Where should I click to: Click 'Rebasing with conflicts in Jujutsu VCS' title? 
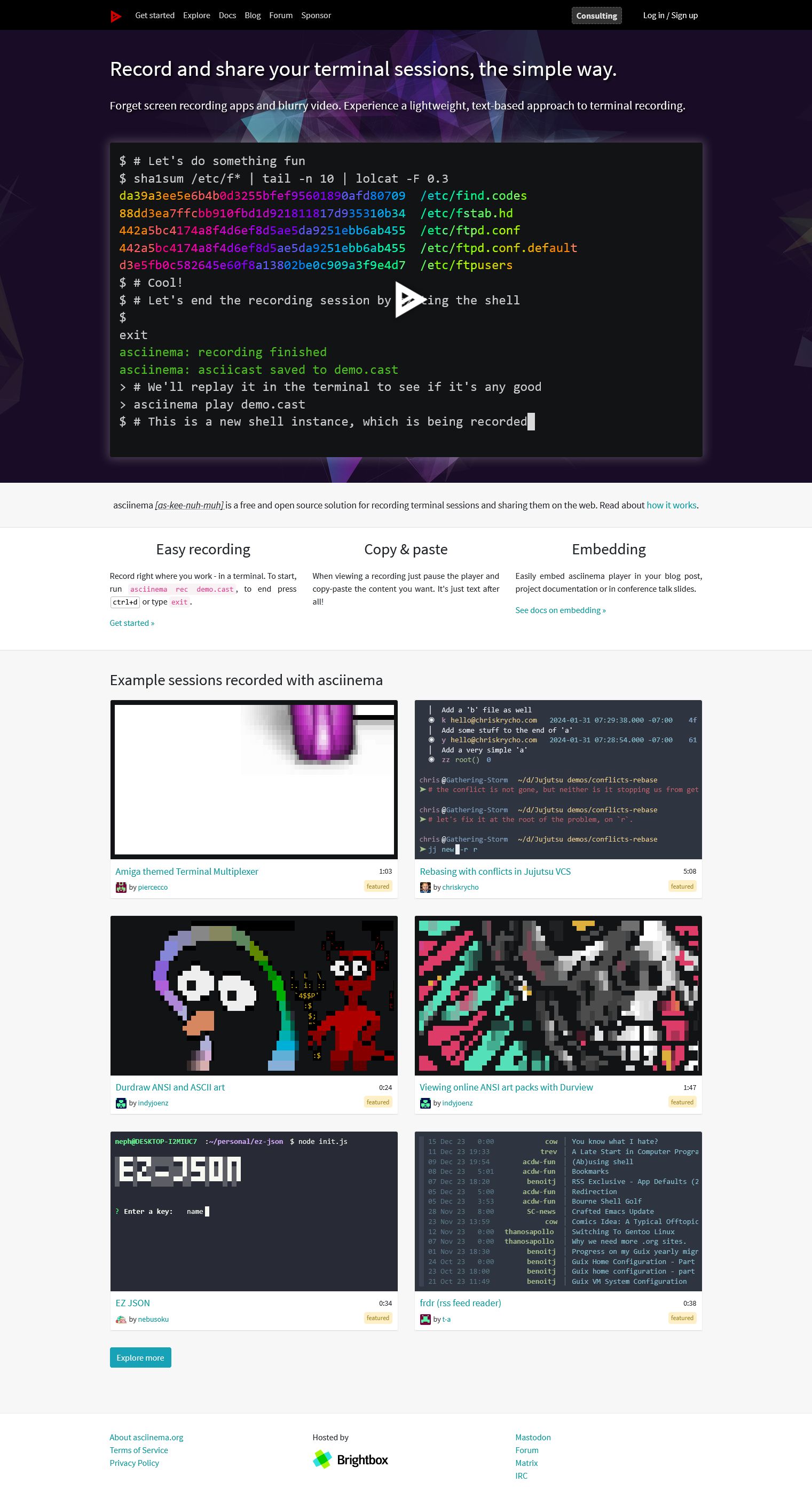[x=495, y=872]
